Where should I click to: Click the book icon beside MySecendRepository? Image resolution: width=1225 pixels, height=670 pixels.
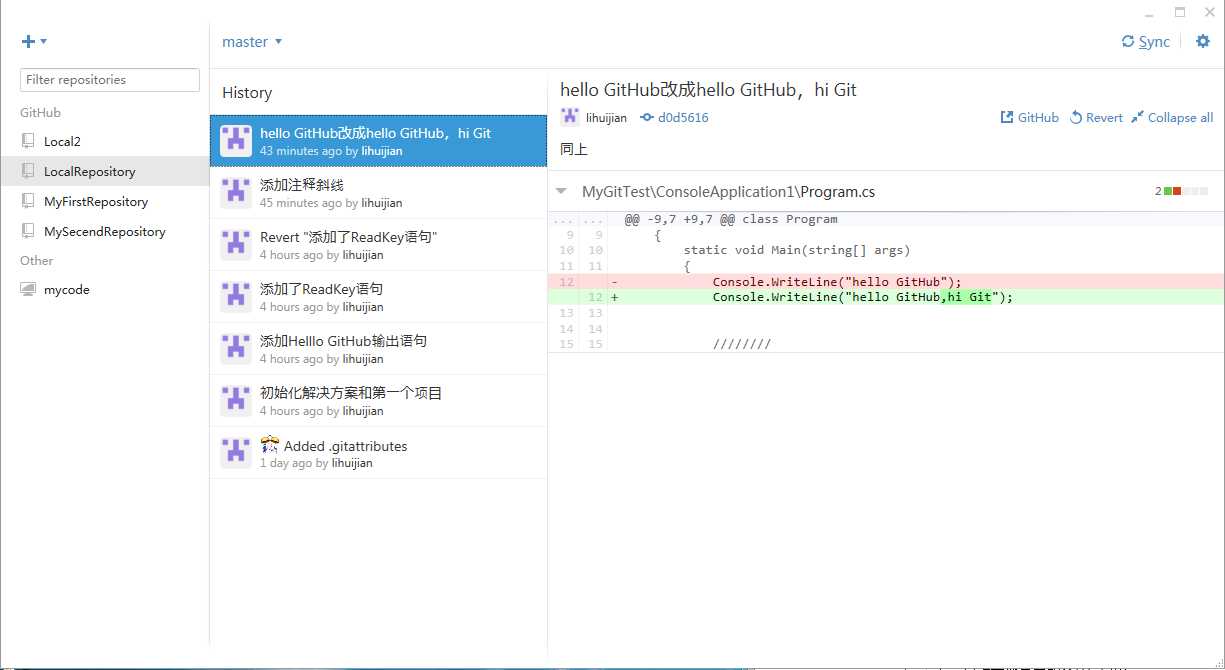28,231
